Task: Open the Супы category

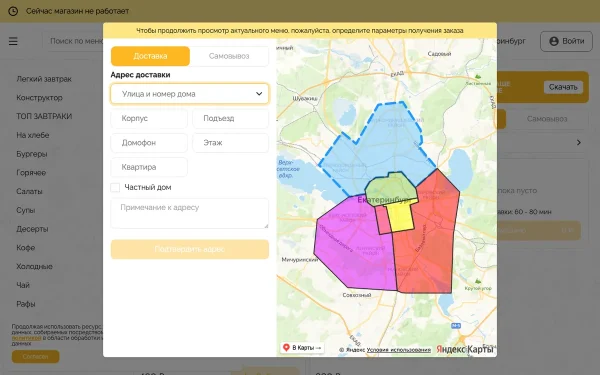Action: [x=26, y=210]
